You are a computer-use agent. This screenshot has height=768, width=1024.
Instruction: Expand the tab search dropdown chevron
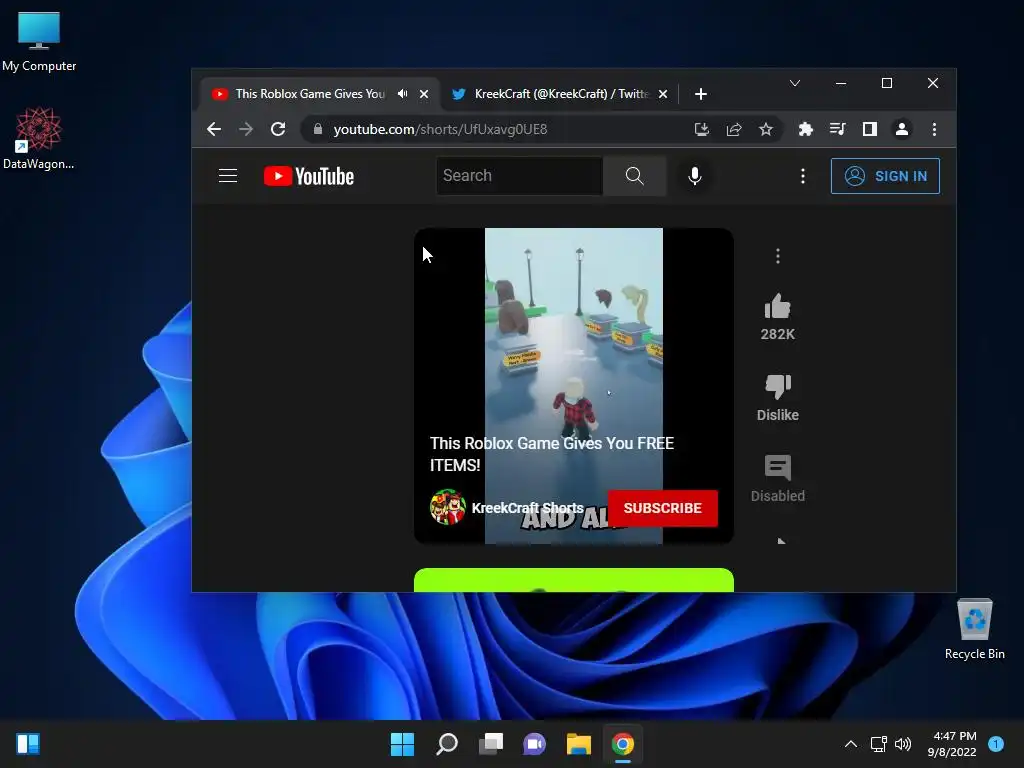point(795,83)
